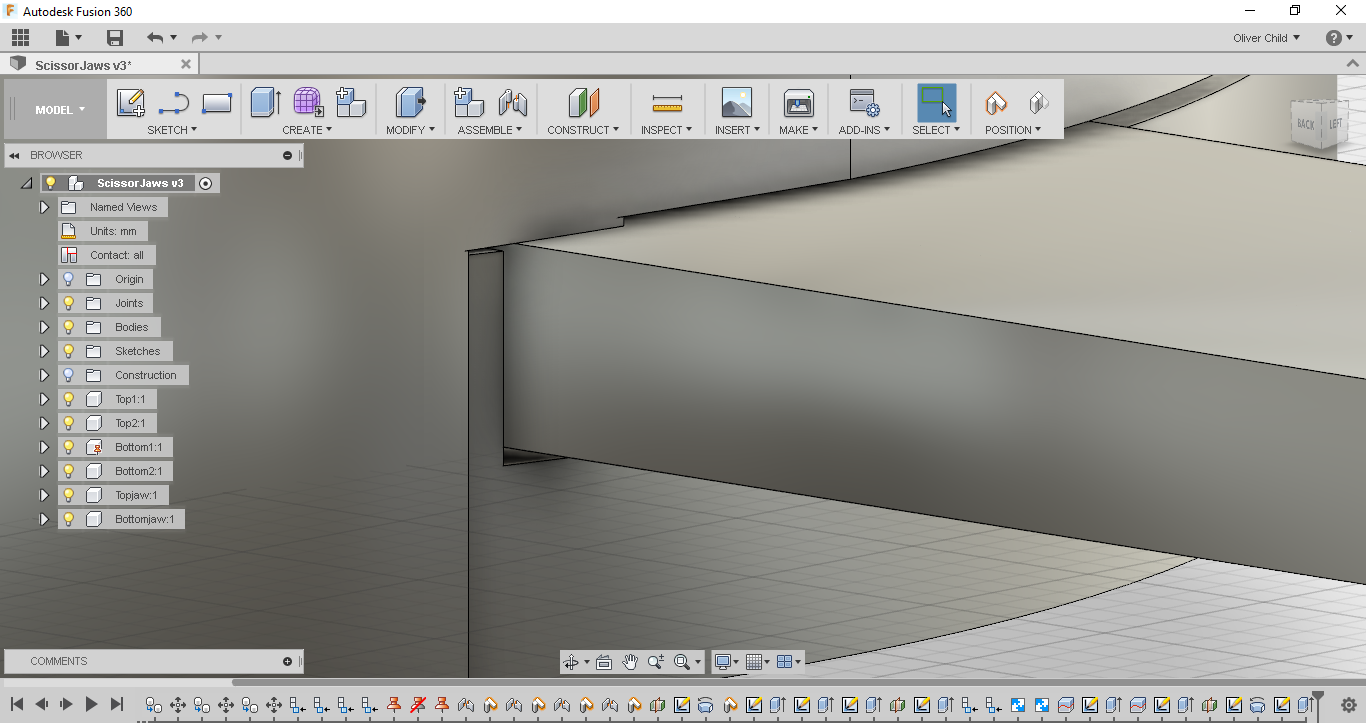Expand the Origin folder arrow
The image size is (1366, 723).
click(44, 279)
